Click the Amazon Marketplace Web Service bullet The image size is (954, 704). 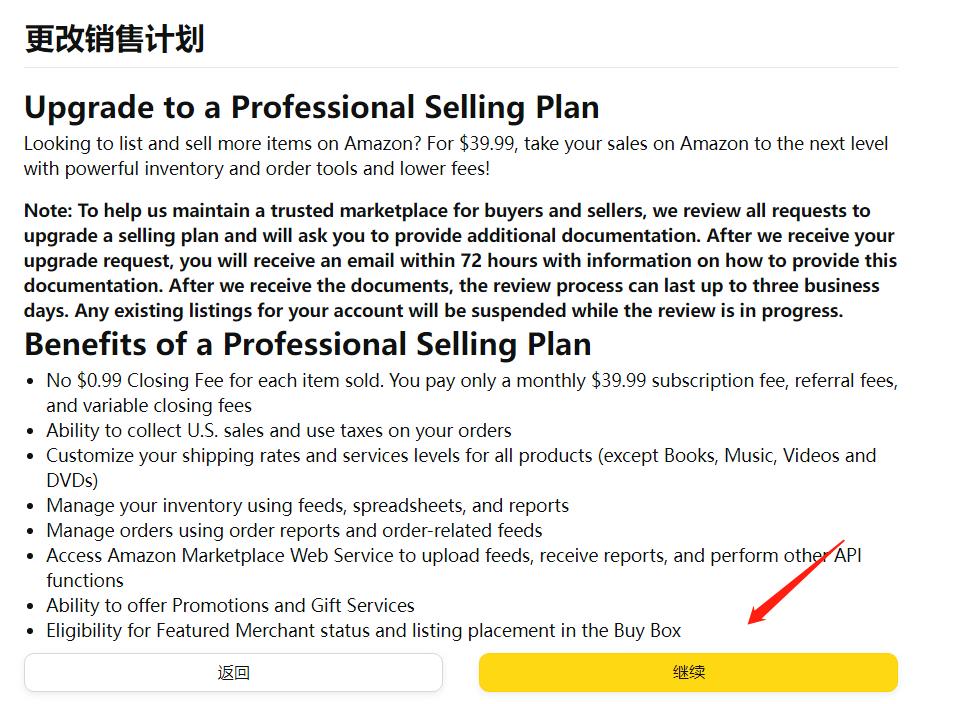click(x=452, y=556)
